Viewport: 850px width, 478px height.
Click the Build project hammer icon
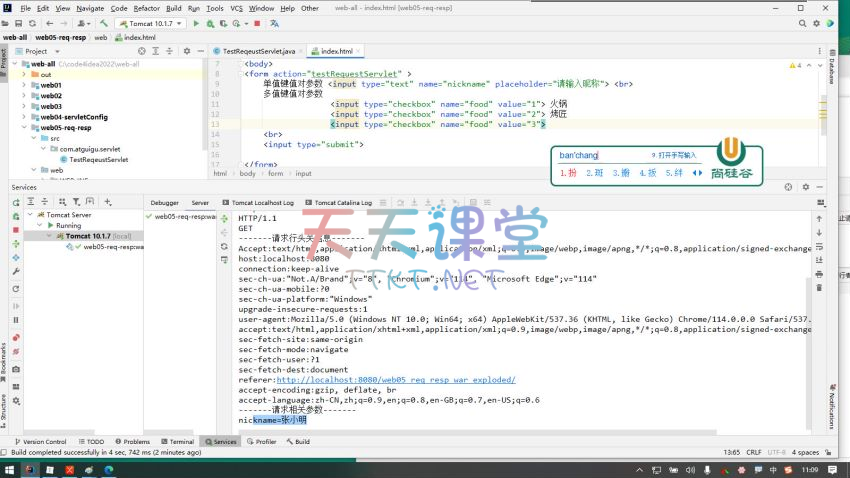click(105, 22)
